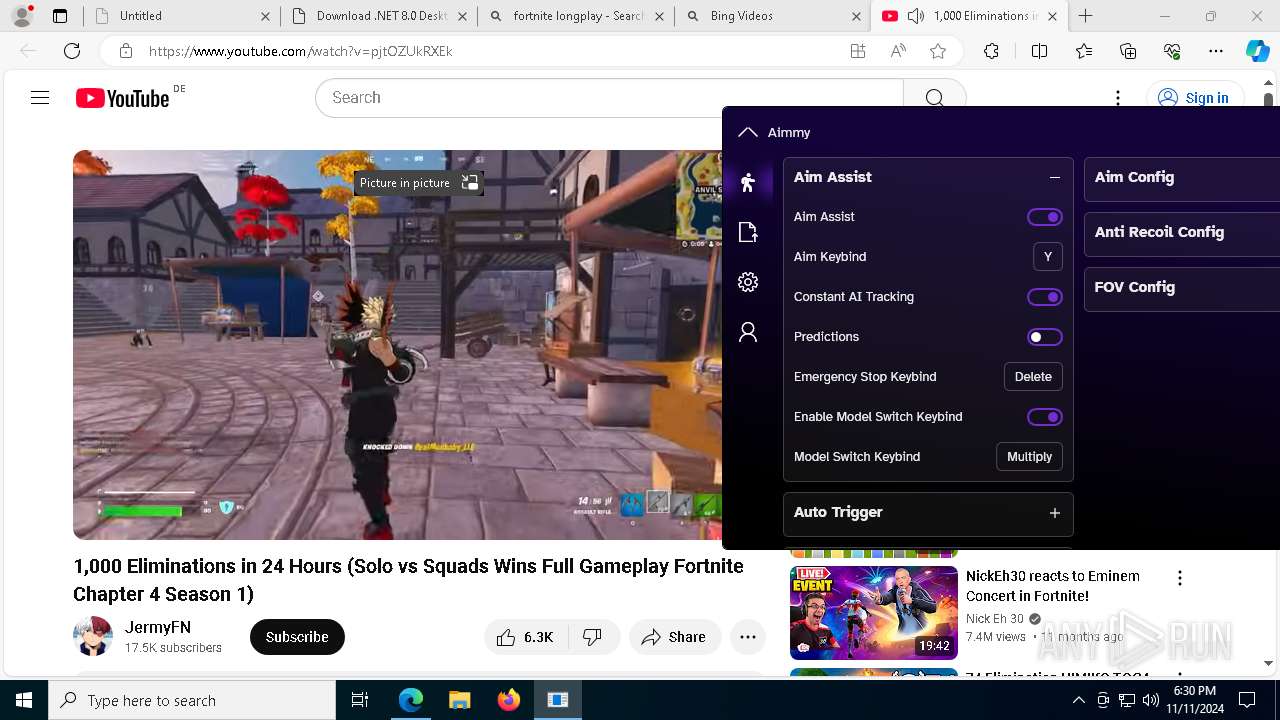Open Firefox from the taskbar
The width and height of the screenshot is (1280, 720).
click(x=508, y=700)
